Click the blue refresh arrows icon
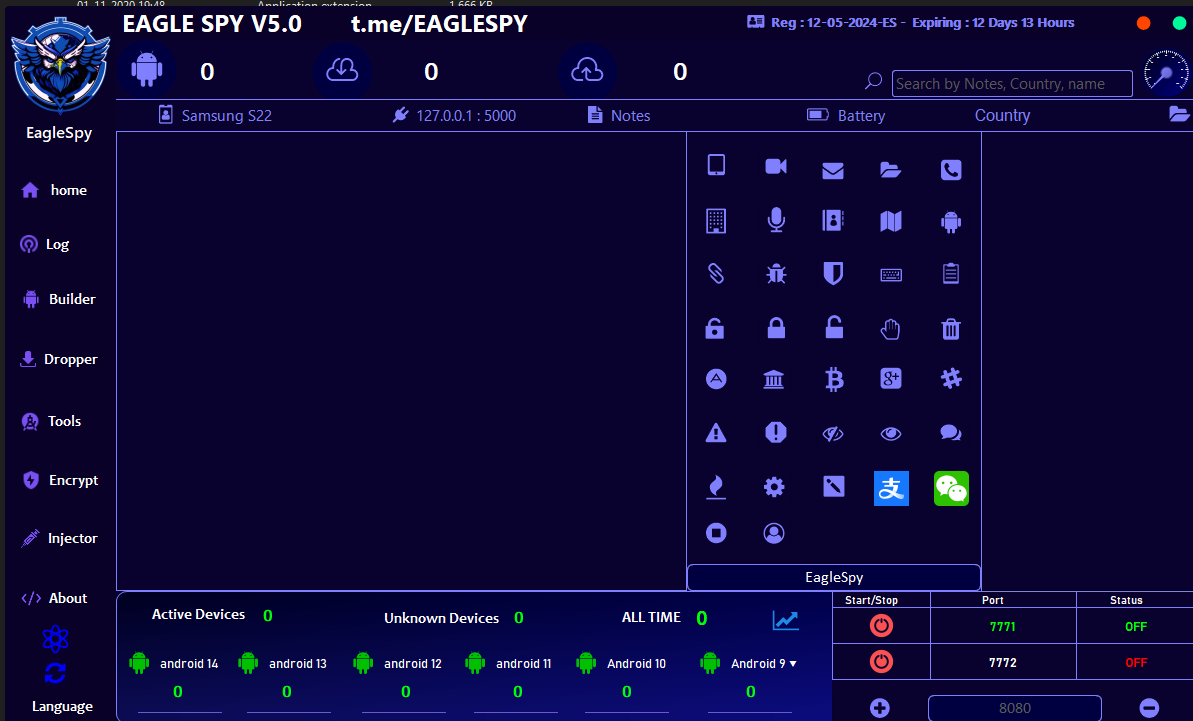The height and width of the screenshot is (721, 1193). (x=56, y=672)
